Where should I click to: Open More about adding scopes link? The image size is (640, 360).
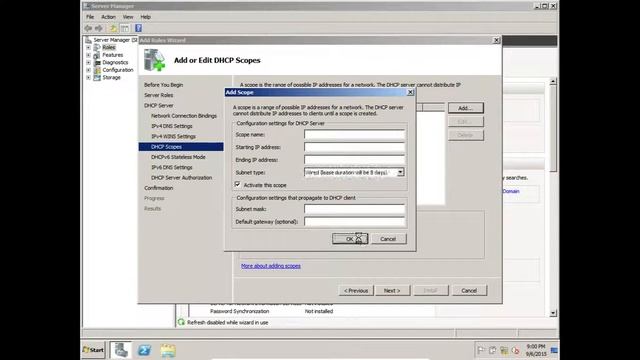point(271,266)
